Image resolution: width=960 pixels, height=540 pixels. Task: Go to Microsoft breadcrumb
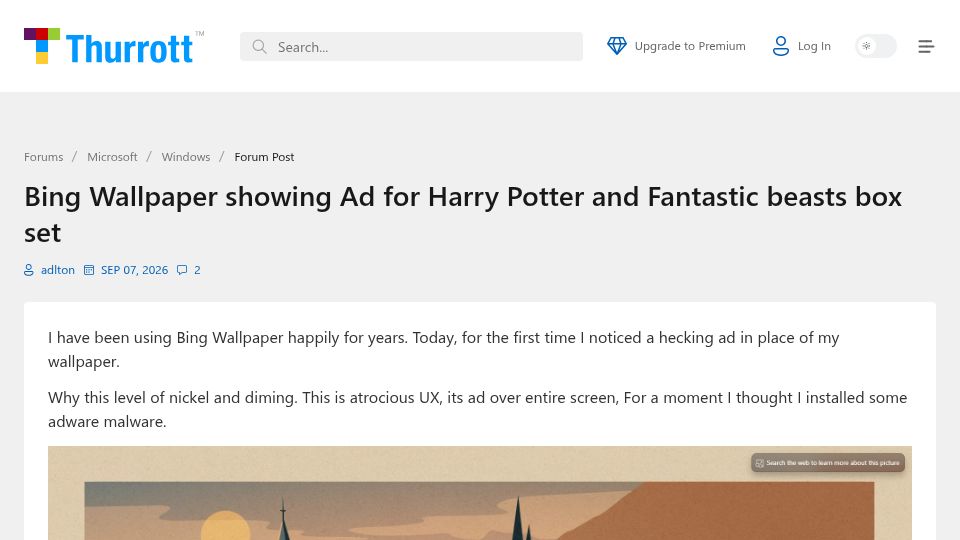point(112,157)
